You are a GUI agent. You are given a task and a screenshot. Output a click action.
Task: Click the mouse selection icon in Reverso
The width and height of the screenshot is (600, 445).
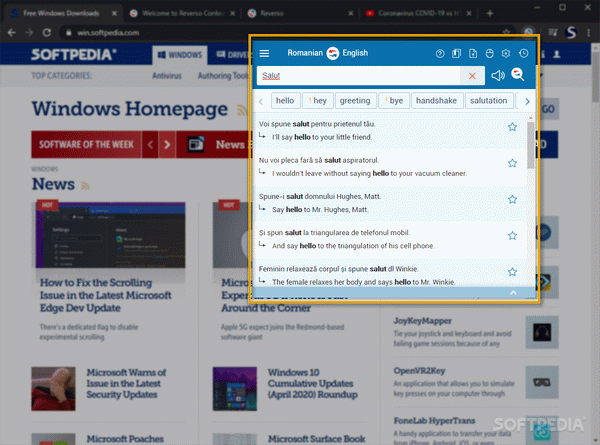point(489,54)
